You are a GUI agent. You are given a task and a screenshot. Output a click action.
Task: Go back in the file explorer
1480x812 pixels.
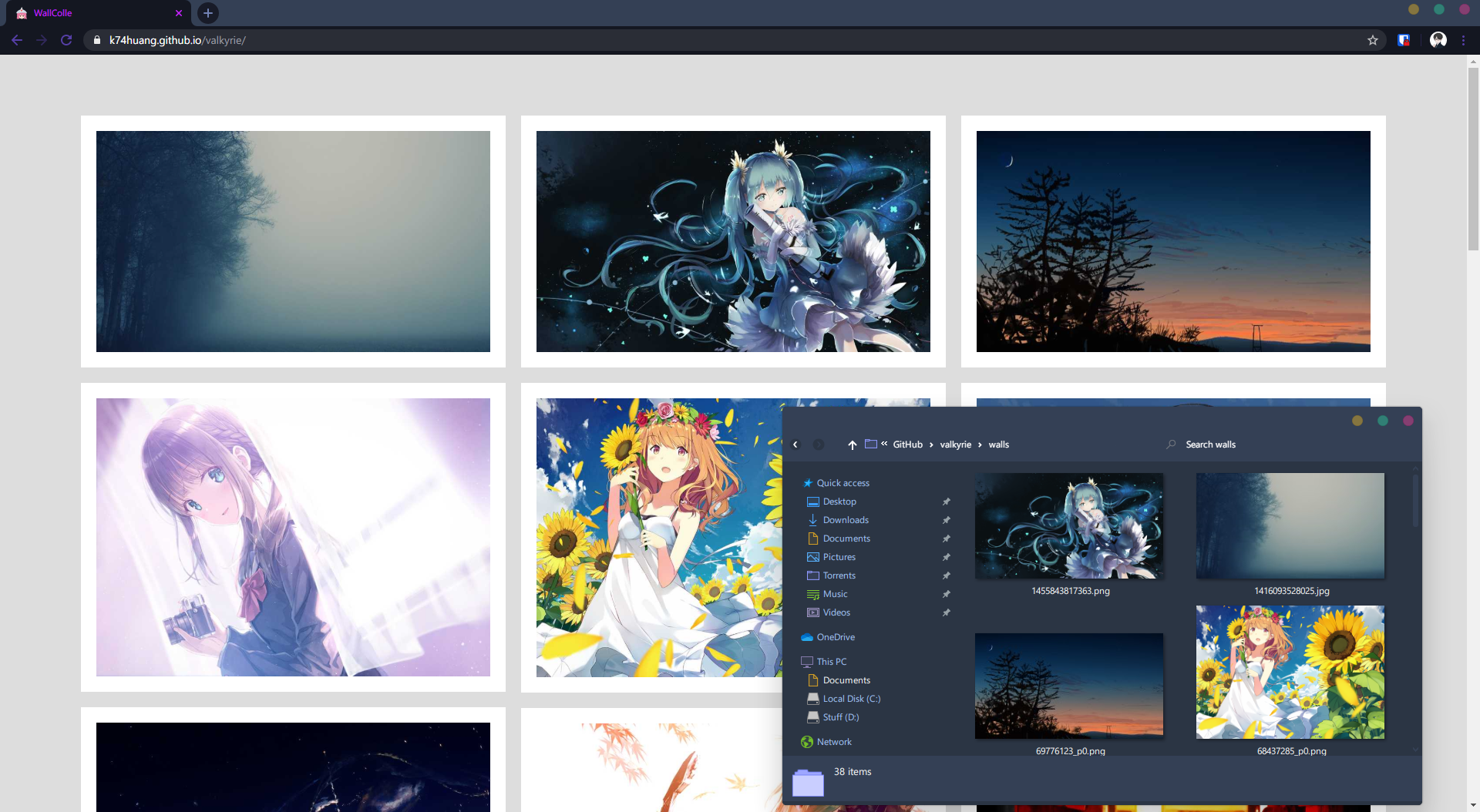click(x=795, y=445)
